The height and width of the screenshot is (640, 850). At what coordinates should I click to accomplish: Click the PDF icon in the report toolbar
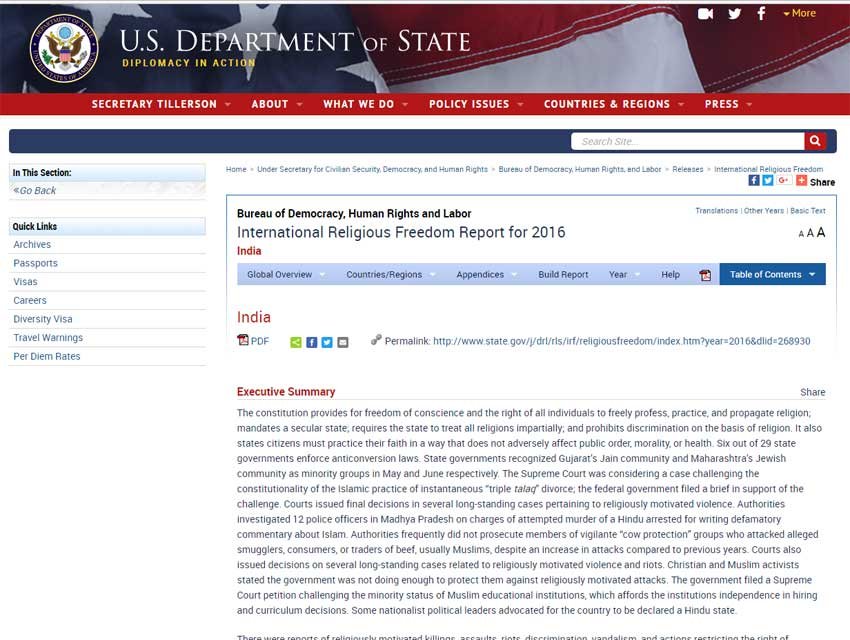pos(705,275)
